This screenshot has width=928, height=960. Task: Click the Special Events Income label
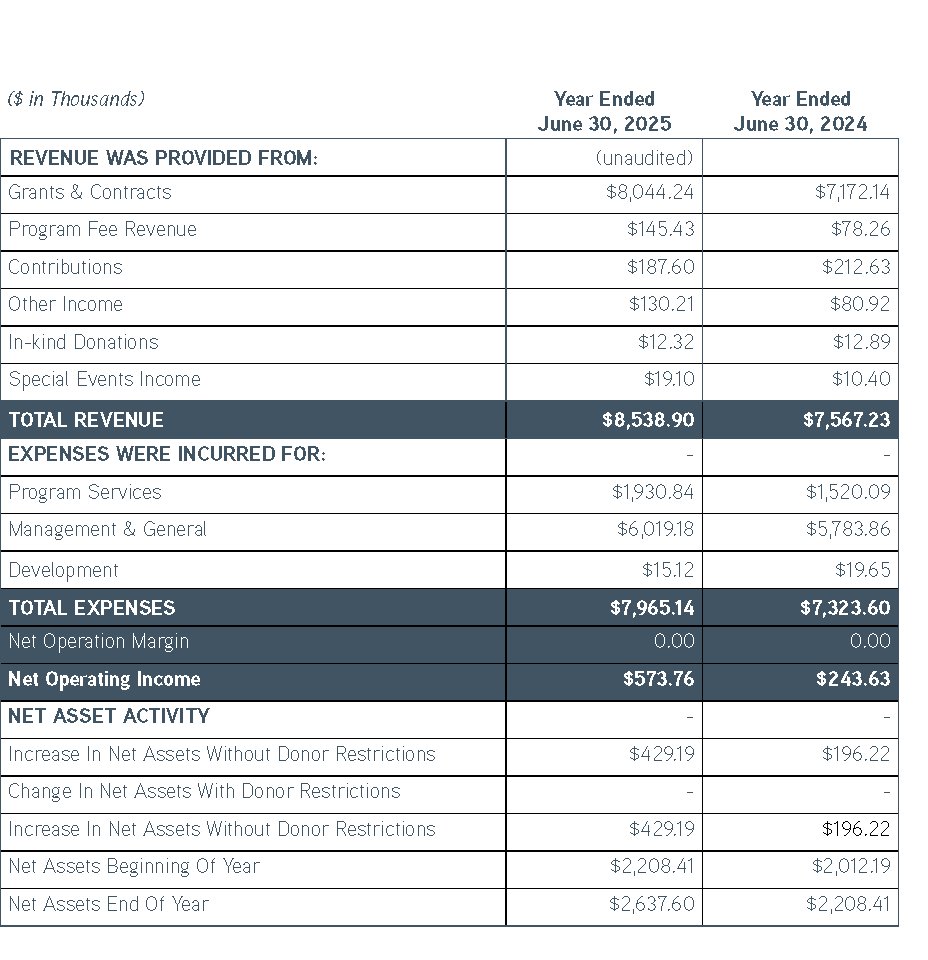point(104,380)
